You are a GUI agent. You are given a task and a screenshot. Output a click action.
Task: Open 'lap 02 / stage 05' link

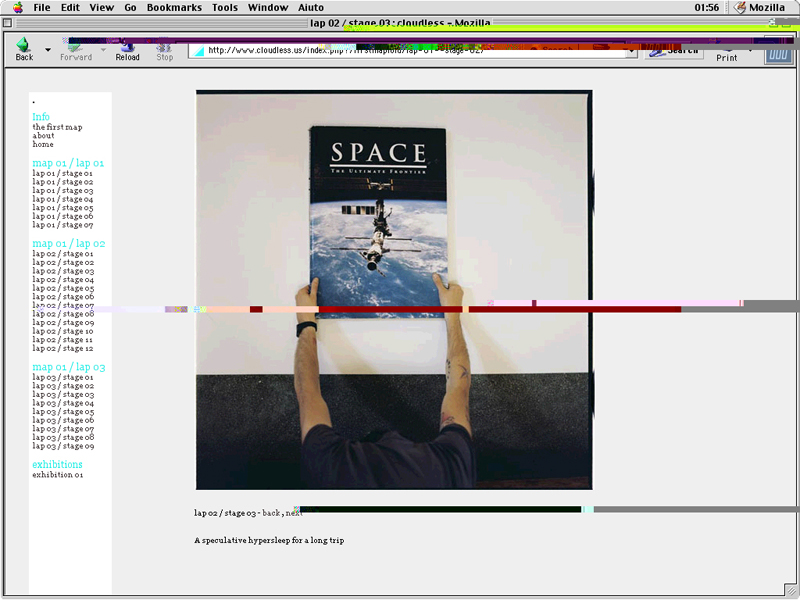coord(63,288)
